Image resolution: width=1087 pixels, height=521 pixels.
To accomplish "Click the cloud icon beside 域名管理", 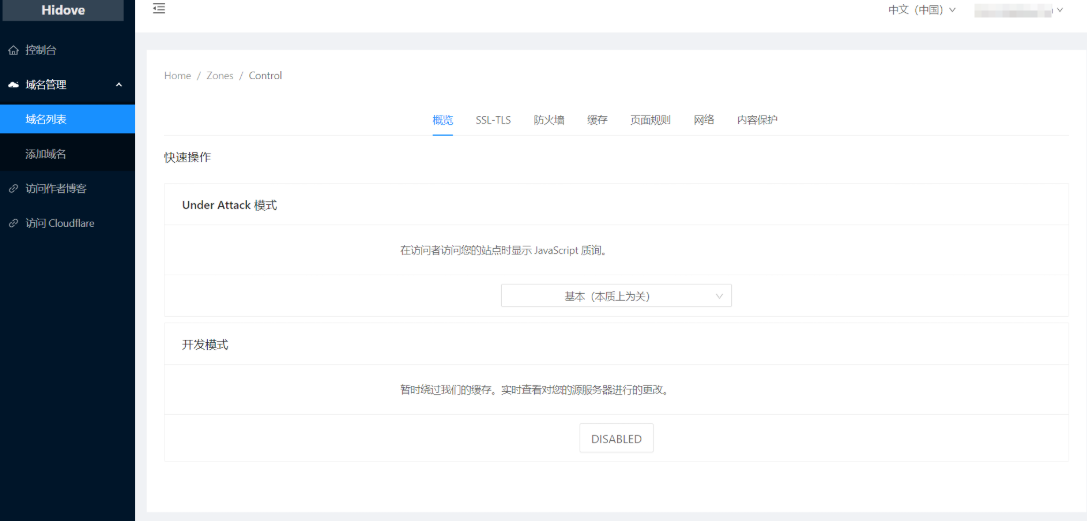I will click(x=13, y=85).
